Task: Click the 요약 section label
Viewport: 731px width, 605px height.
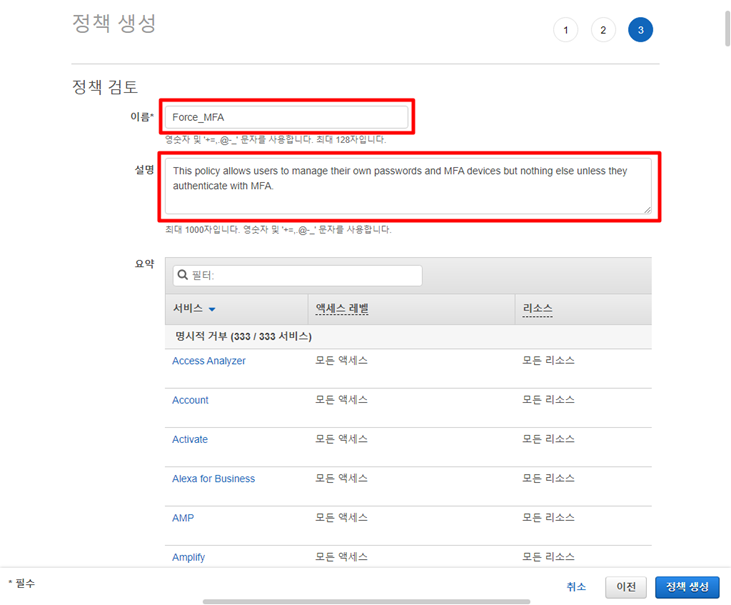Action: coord(144,264)
